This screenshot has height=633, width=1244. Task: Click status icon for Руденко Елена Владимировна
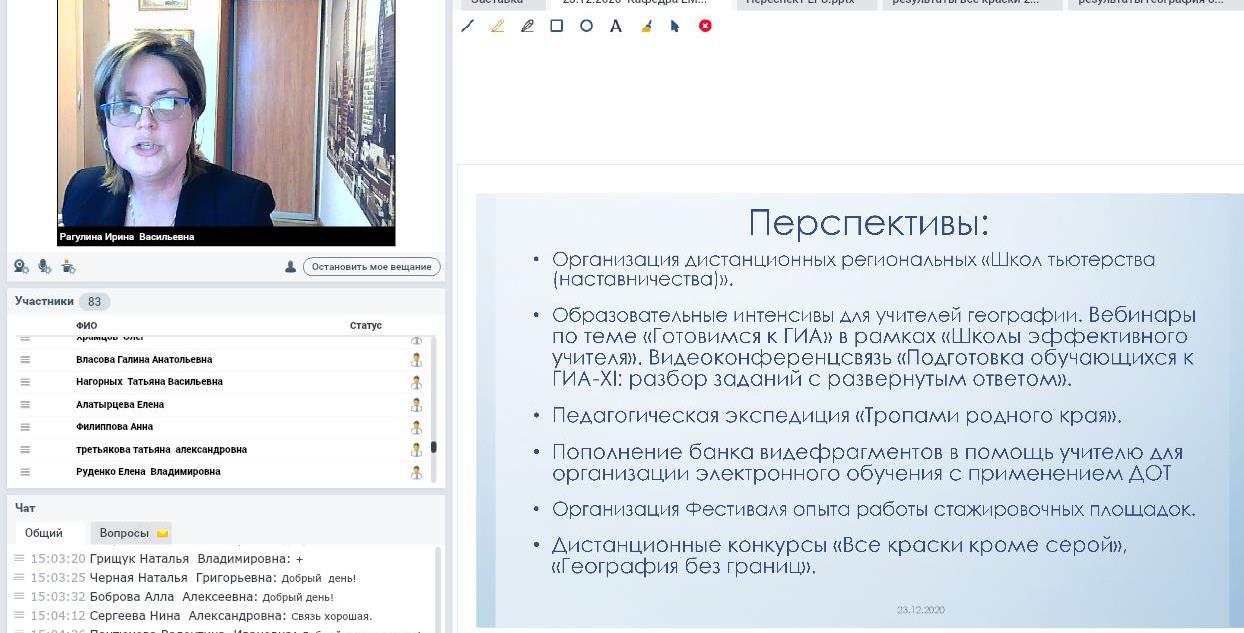(416, 472)
